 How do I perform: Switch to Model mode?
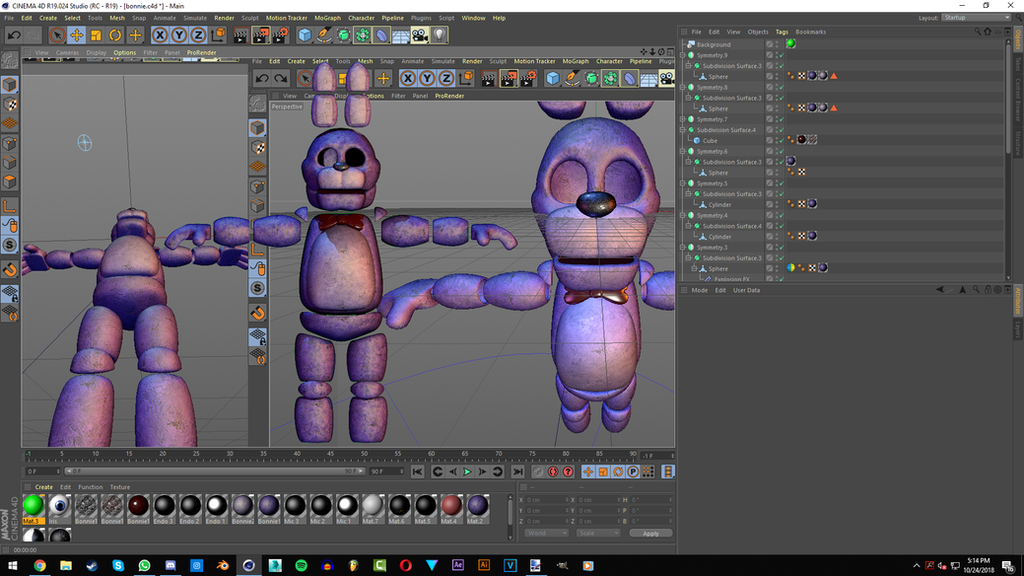click(x=10, y=84)
